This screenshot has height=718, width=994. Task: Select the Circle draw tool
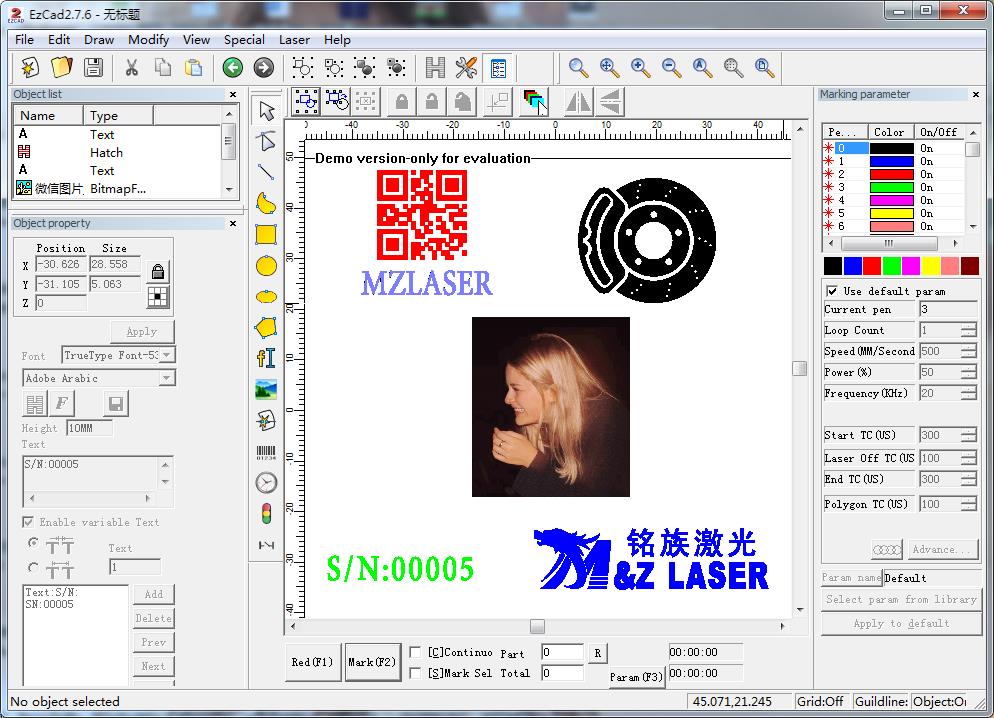pyautogui.click(x=266, y=266)
